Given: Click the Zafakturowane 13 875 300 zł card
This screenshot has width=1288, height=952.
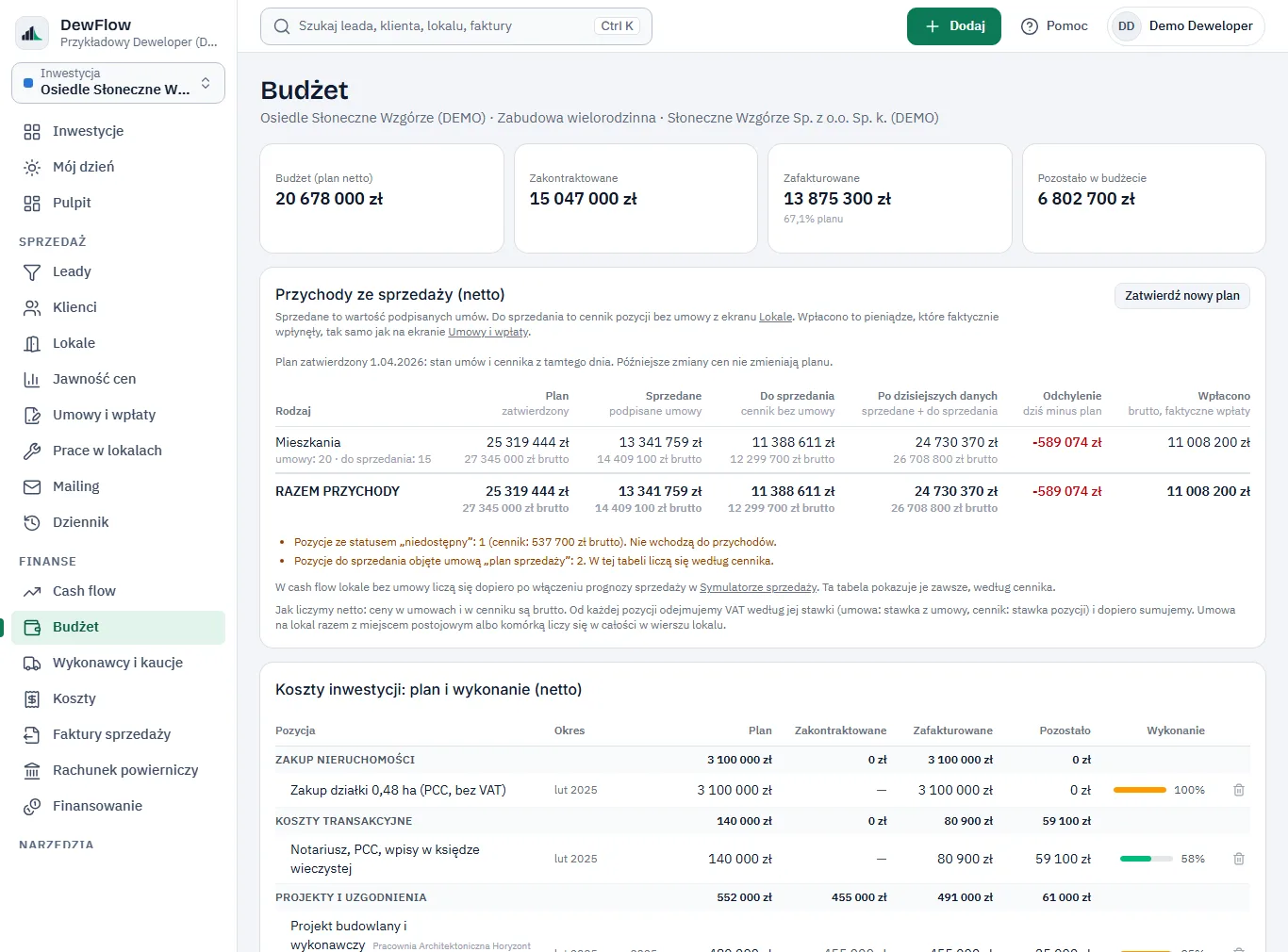Looking at the screenshot, I should (x=890, y=198).
